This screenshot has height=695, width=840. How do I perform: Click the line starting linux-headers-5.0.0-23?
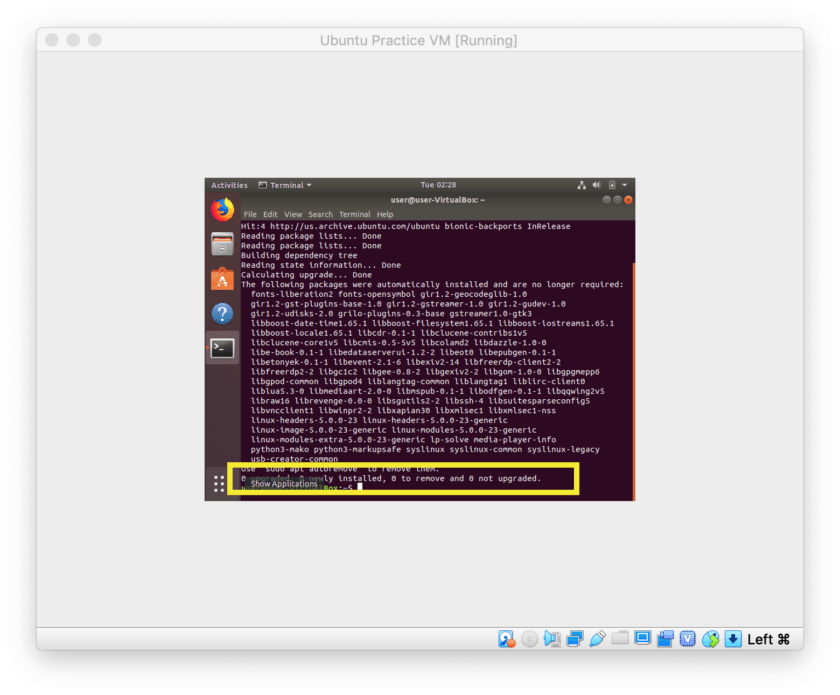pos(379,420)
